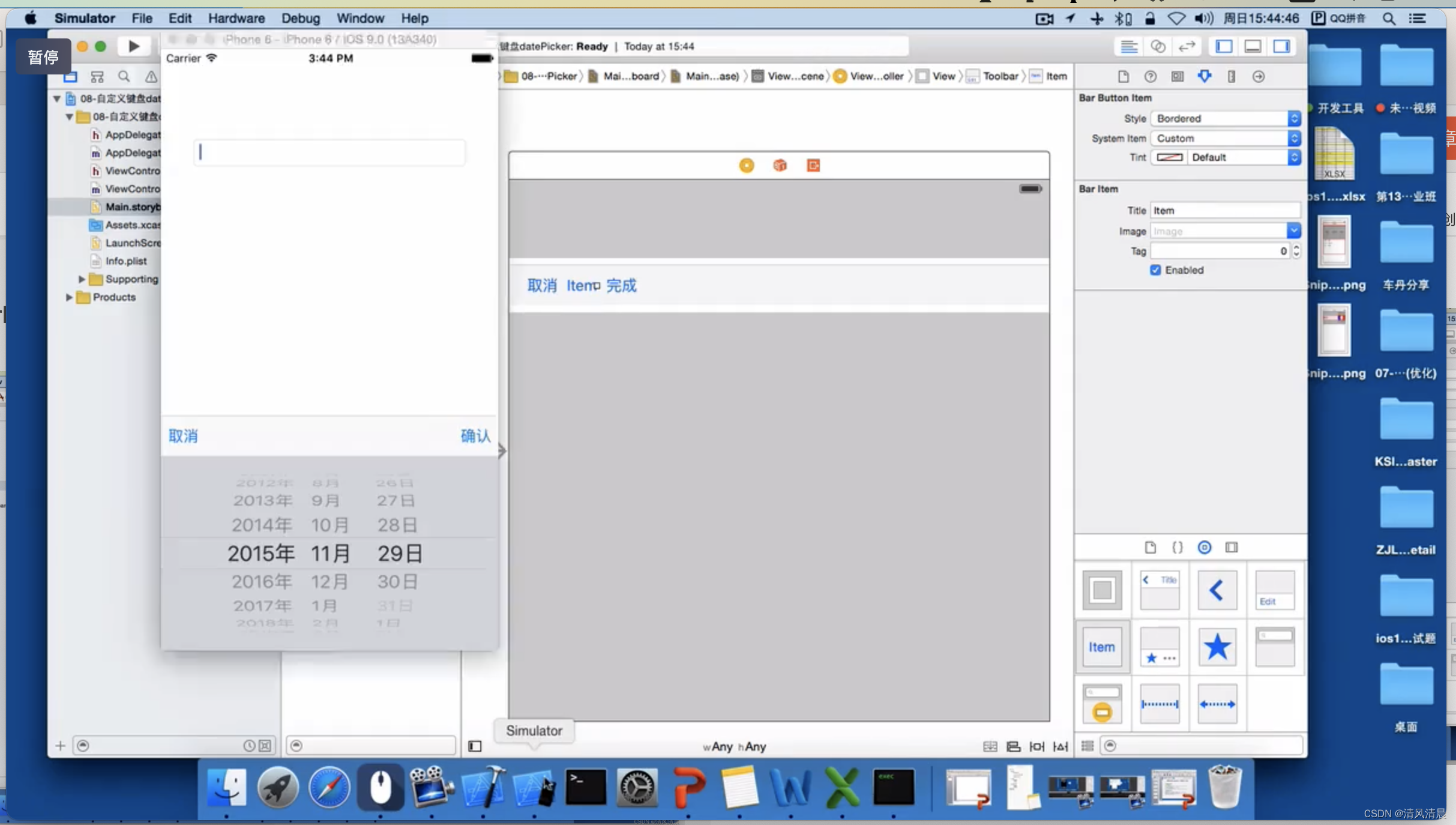Uncheck the Enabled checkbox

point(1155,270)
